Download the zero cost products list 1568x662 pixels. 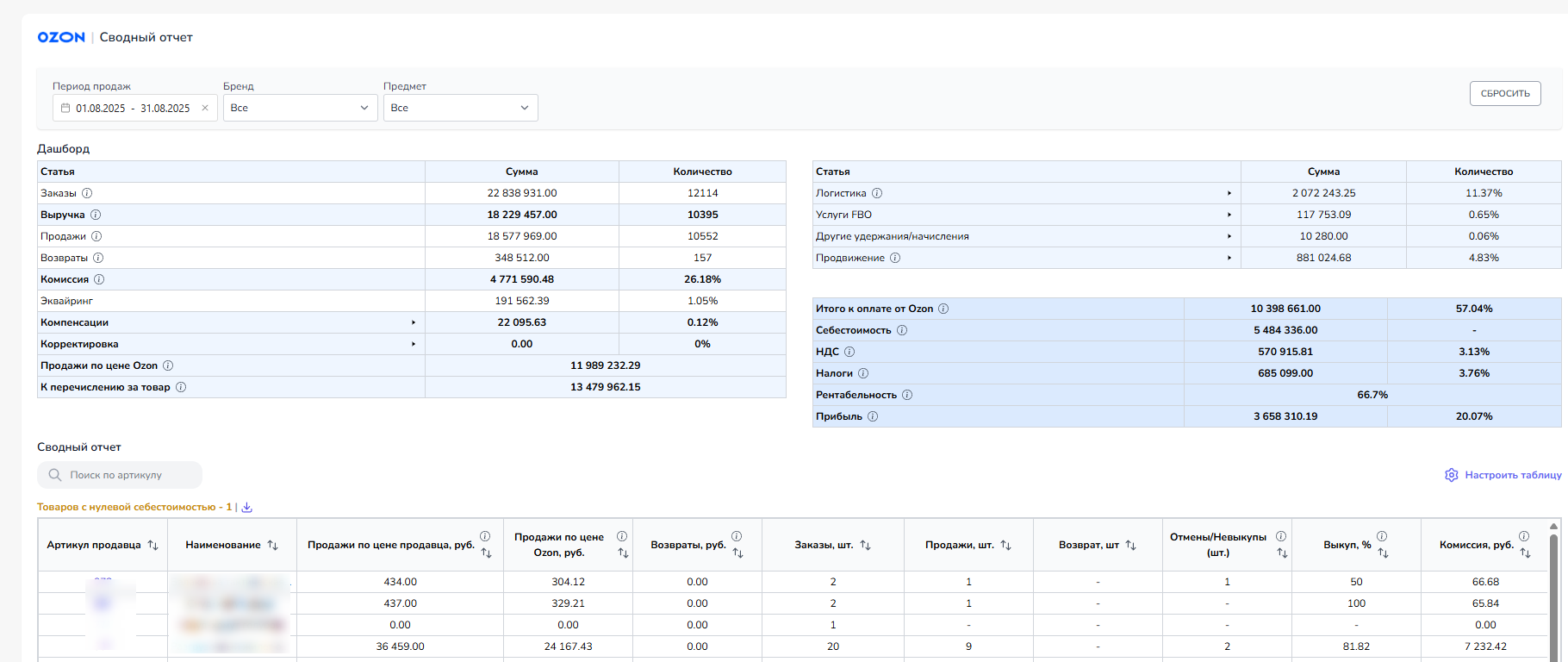coord(247,507)
